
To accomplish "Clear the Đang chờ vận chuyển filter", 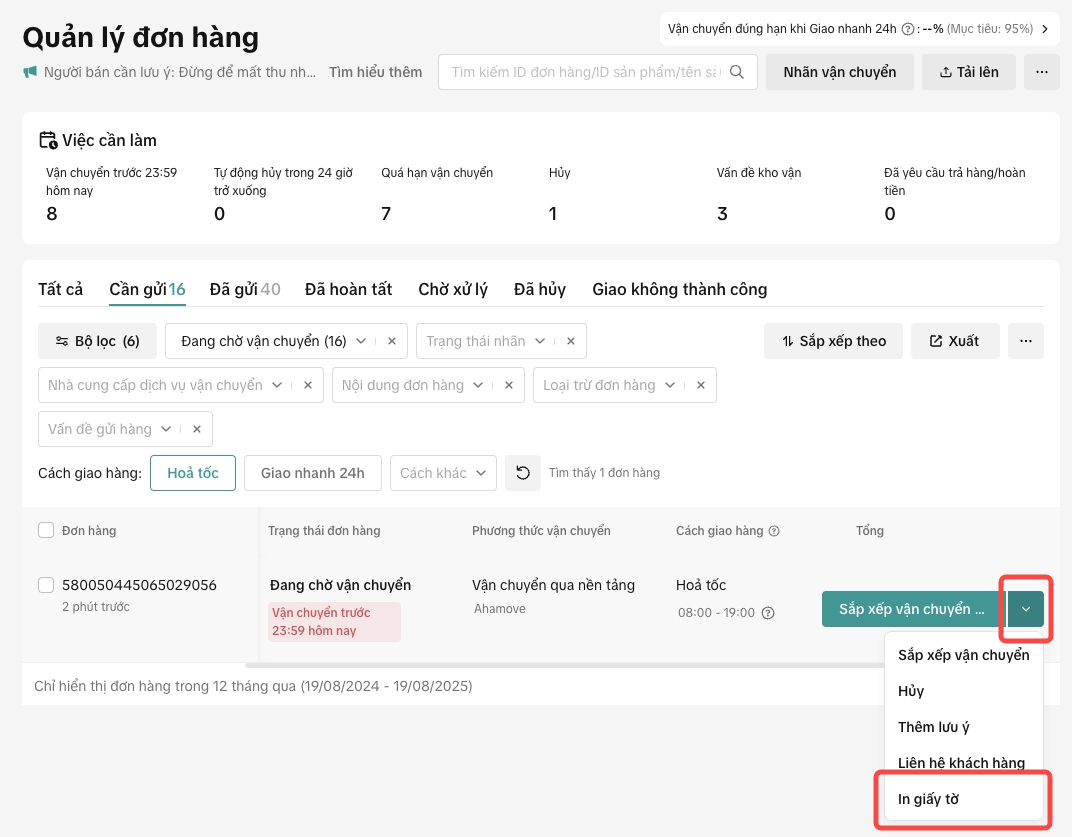I will 392,341.
